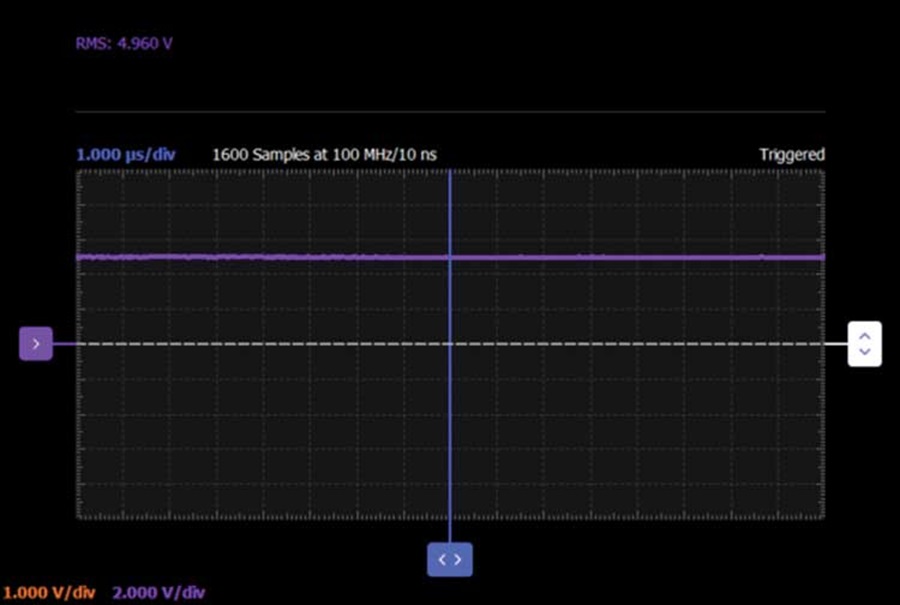Open the 1.000 µs/div time base setting
The image size is (900, 605).
click(x=126, y=155)
